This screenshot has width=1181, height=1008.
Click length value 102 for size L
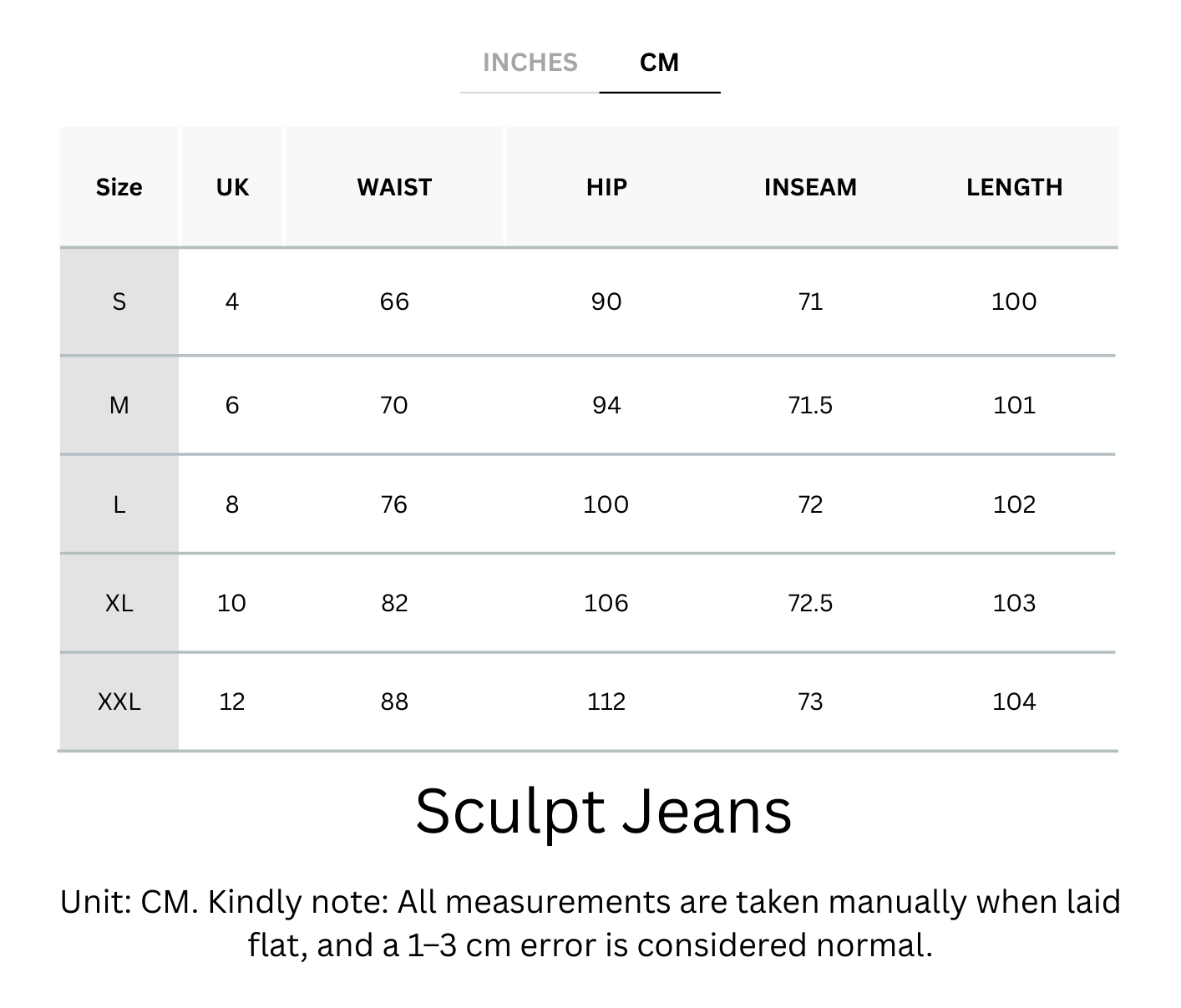[x=1014, y=504]
